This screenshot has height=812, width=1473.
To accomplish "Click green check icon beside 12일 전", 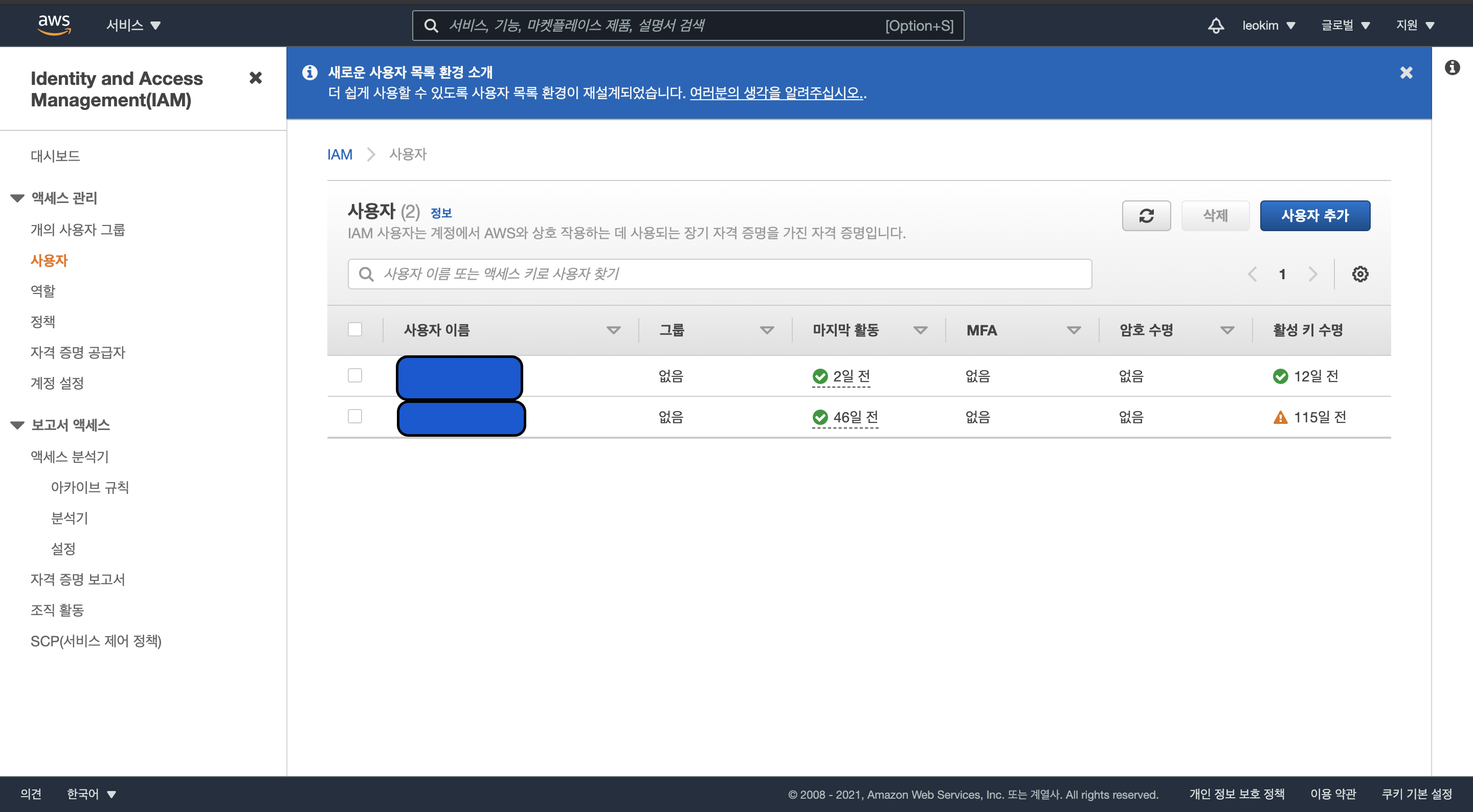I will coord(1280,376).
